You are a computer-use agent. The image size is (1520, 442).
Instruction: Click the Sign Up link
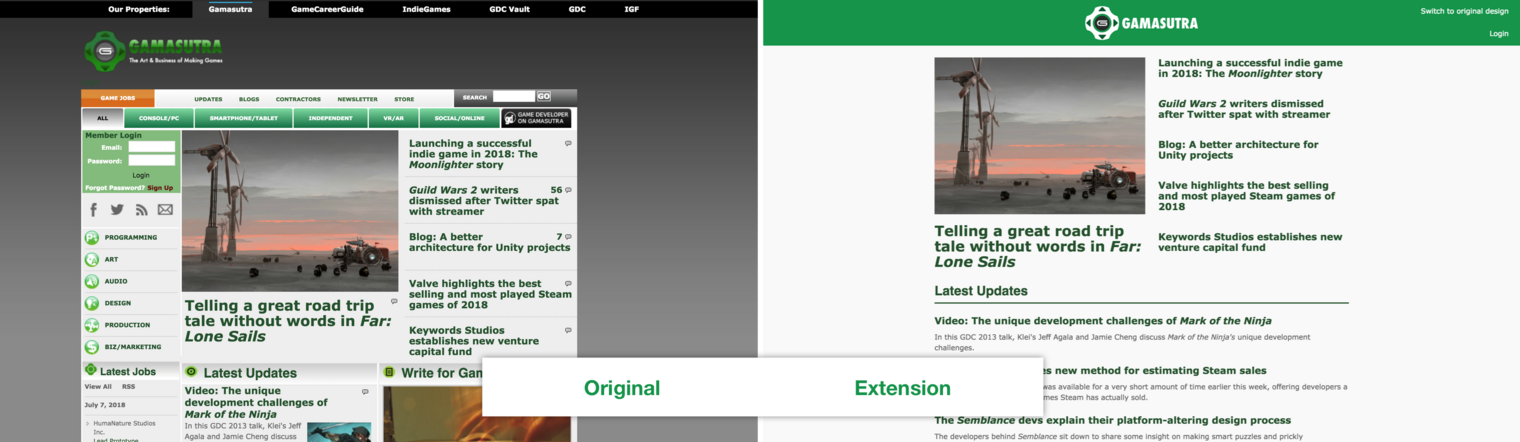(160, 188)
